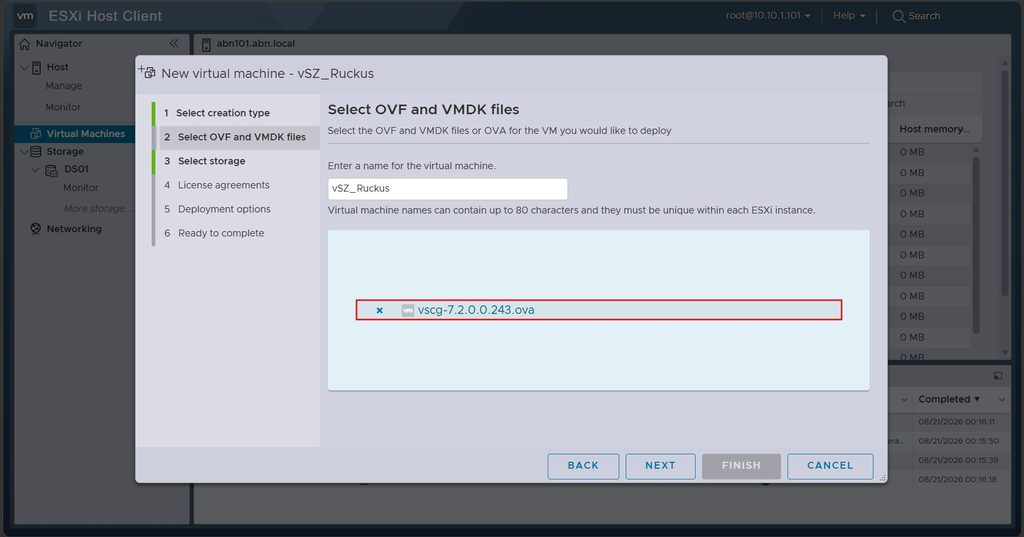This screenshot has width=1024, height=537.
Task: Click the disabled FINISH button
Action: (x=741, y=466)
